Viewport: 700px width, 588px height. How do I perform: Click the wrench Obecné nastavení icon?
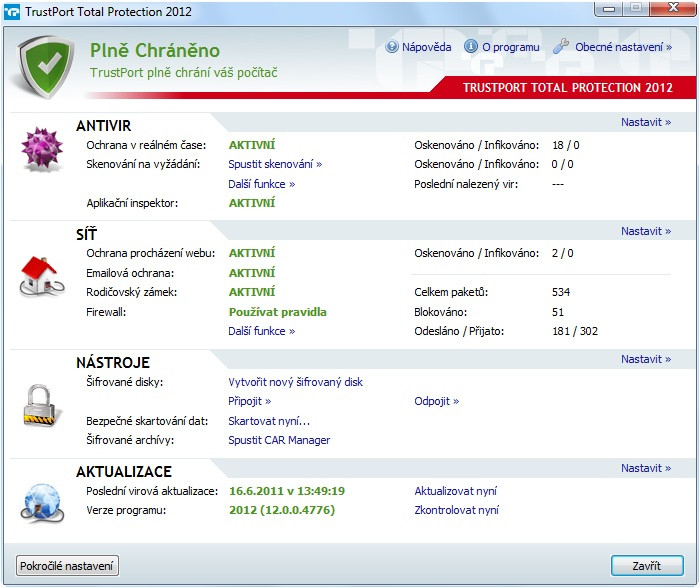[561, 46]
